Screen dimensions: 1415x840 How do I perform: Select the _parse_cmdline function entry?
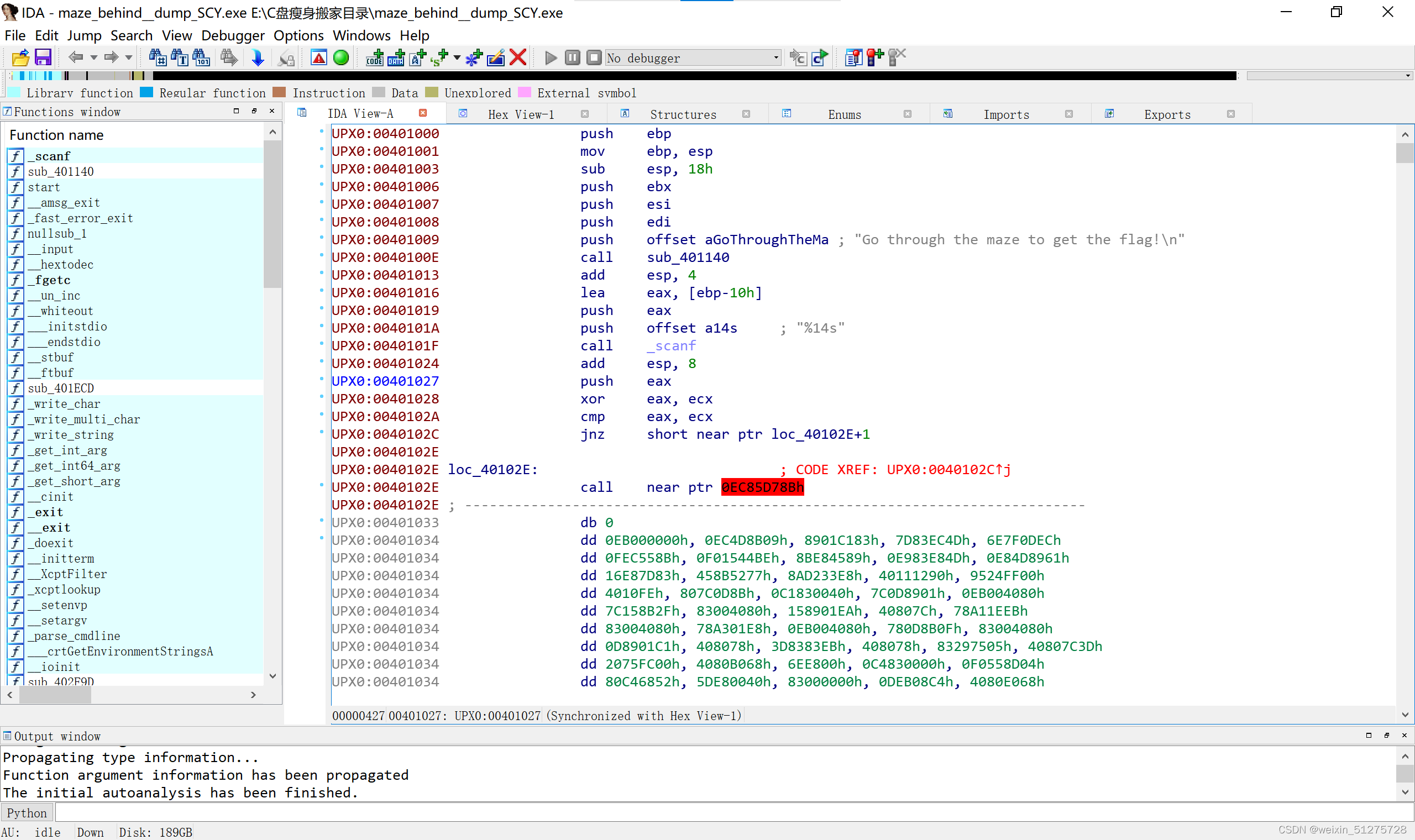135,636
